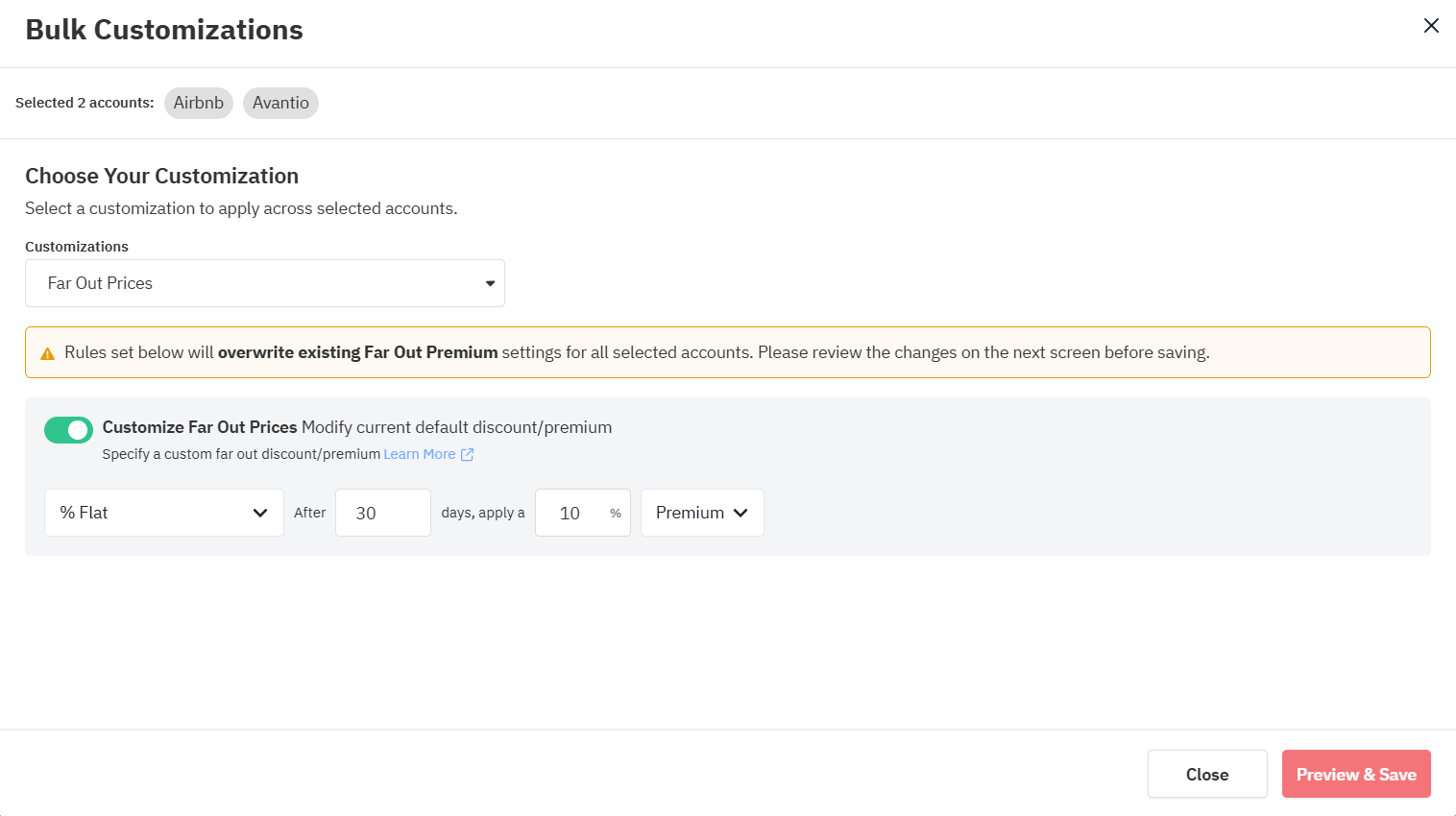Click the percentage input showing 10
The image size is (1456, 816).
pyautogui.click(x=571, y=513)
